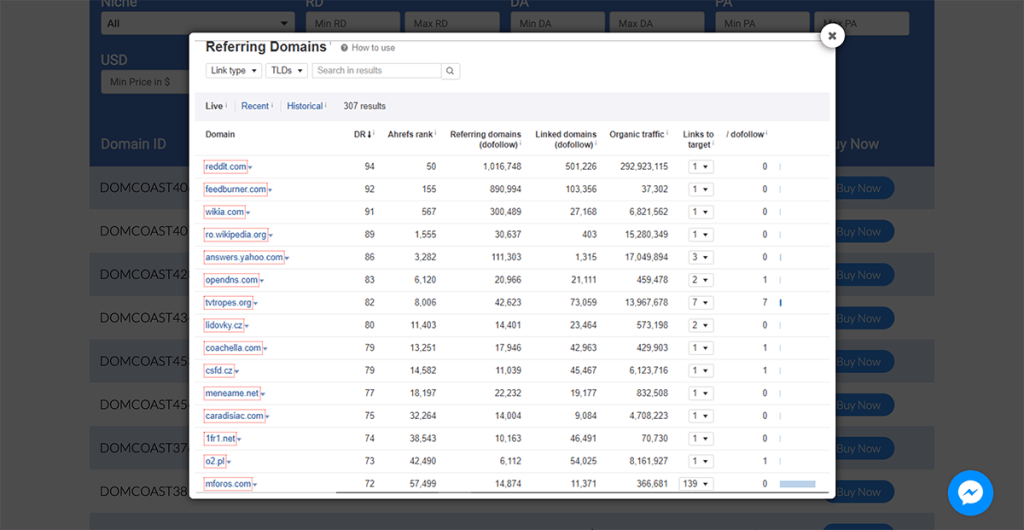Click the 1,016,748 referring domains value
Viewport: 1024px width, 530px height.
[x=502, y=166]
